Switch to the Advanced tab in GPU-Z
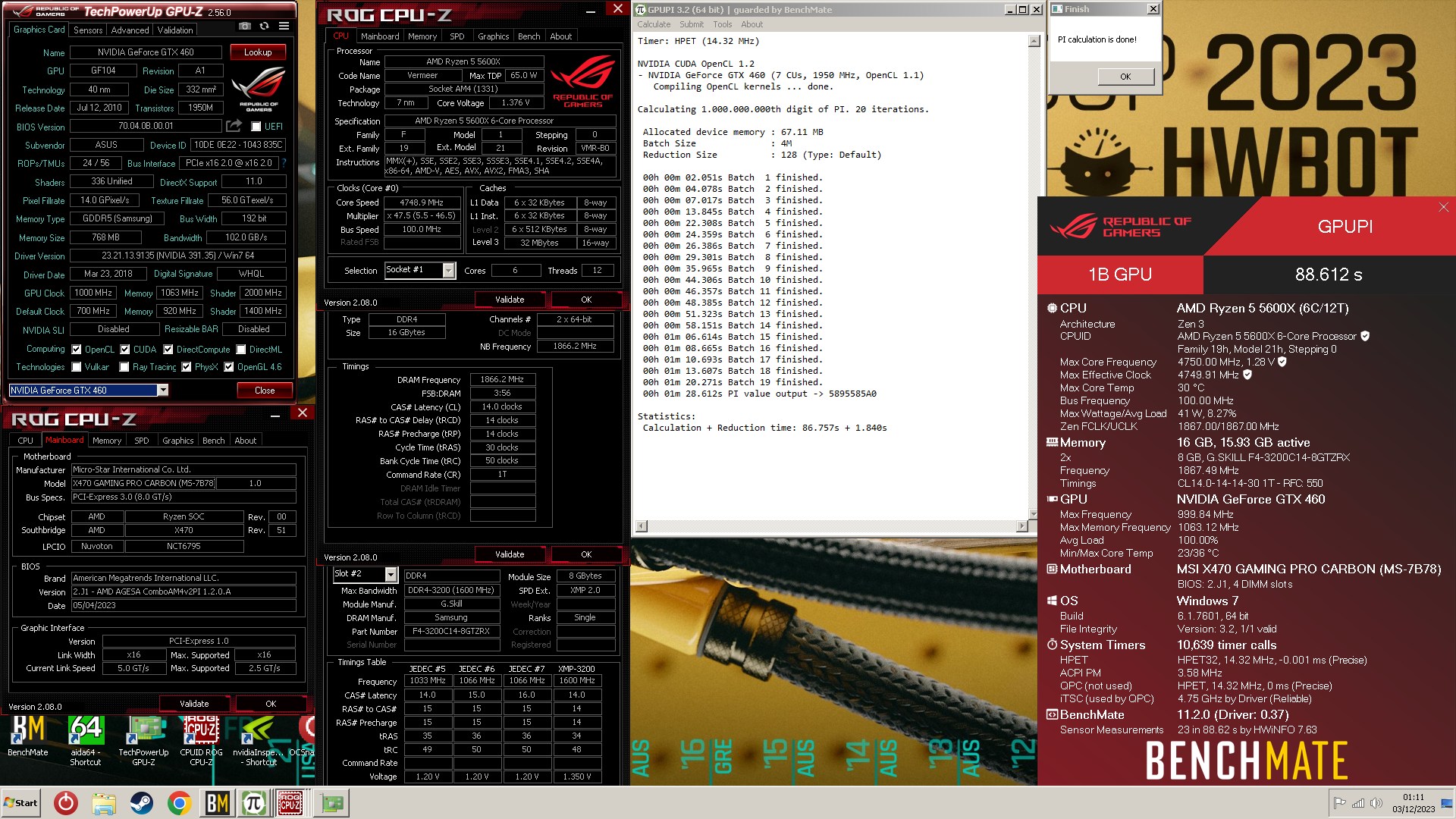 [130, 30]
